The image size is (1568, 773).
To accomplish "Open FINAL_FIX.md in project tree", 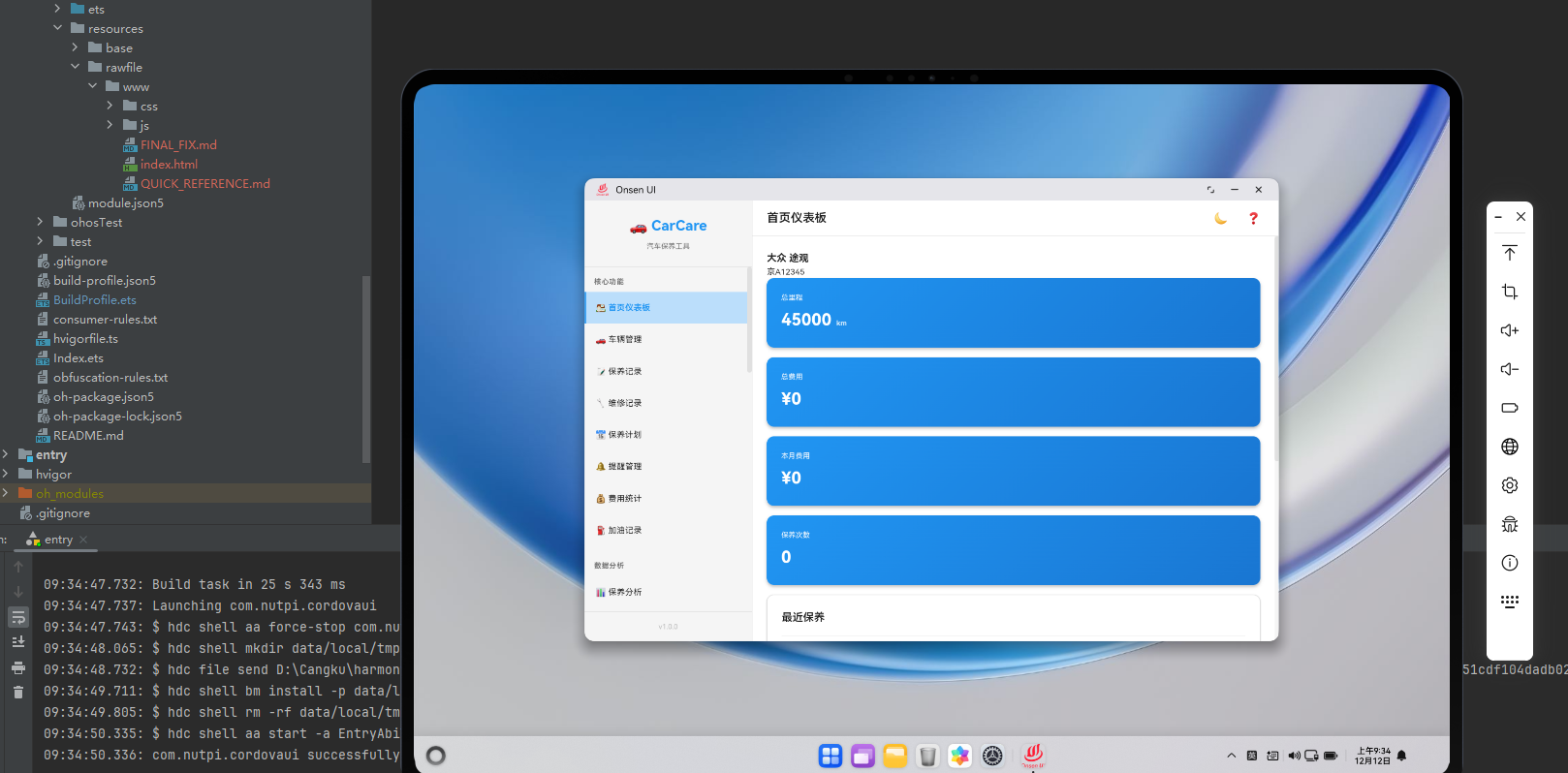I will 178,144.
